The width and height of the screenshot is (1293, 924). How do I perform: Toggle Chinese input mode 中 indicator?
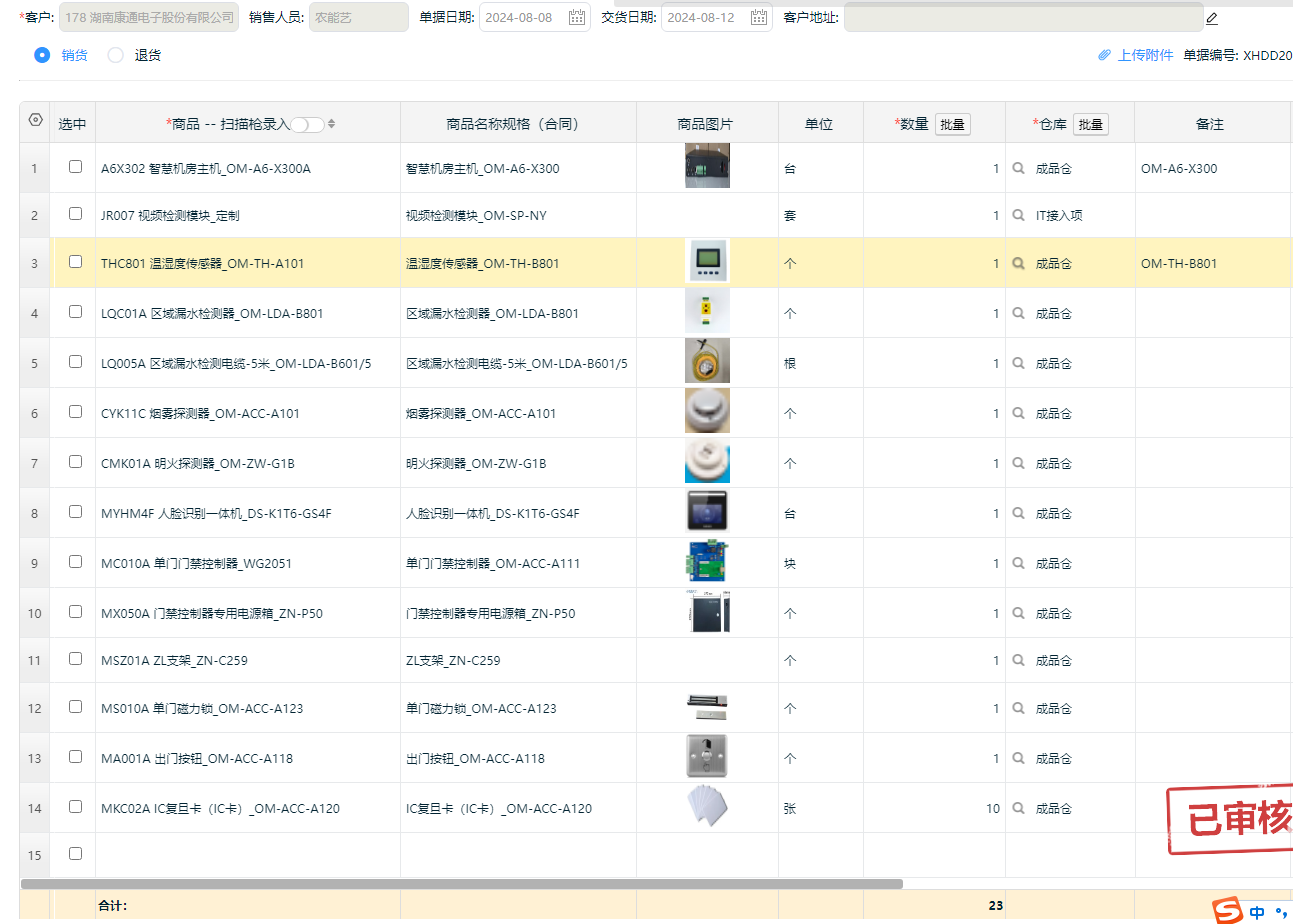coord(1257,912)
